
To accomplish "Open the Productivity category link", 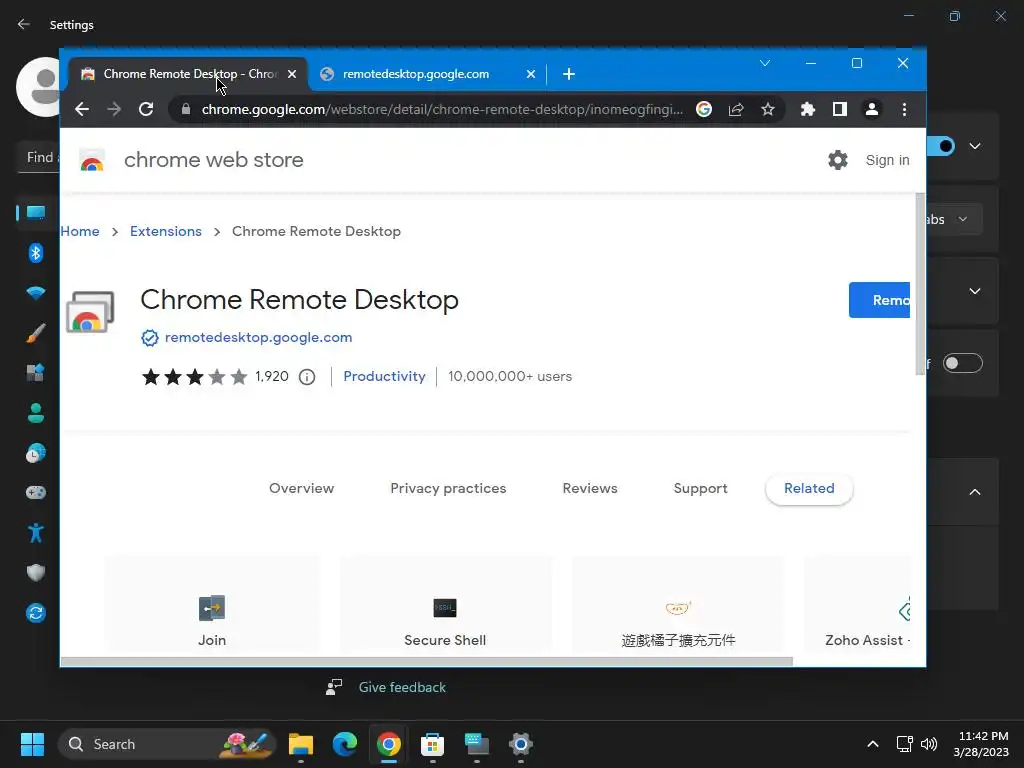I will click(384, 376).
